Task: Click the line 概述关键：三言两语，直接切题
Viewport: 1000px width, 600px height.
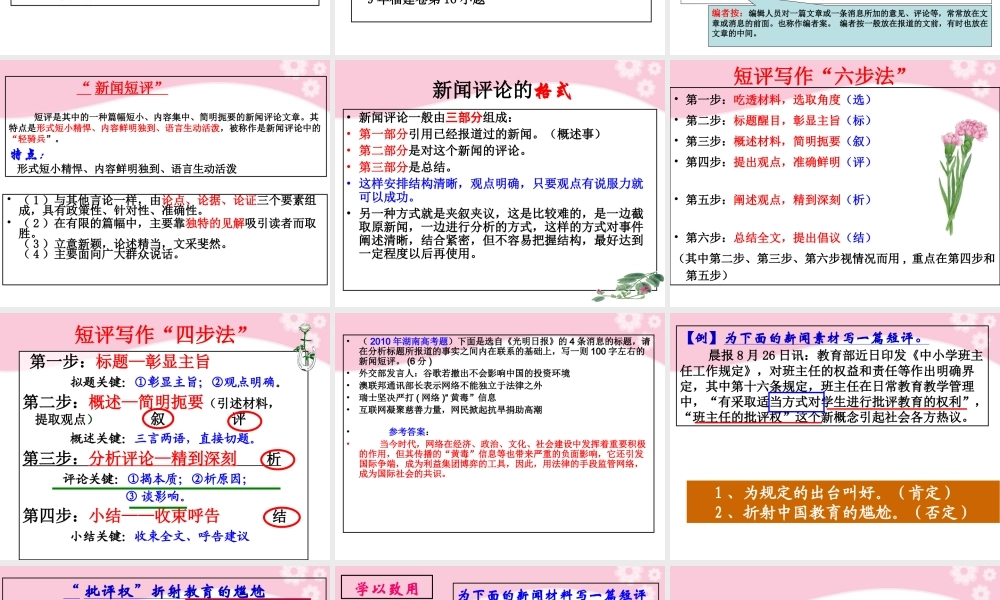Action: 163,439
